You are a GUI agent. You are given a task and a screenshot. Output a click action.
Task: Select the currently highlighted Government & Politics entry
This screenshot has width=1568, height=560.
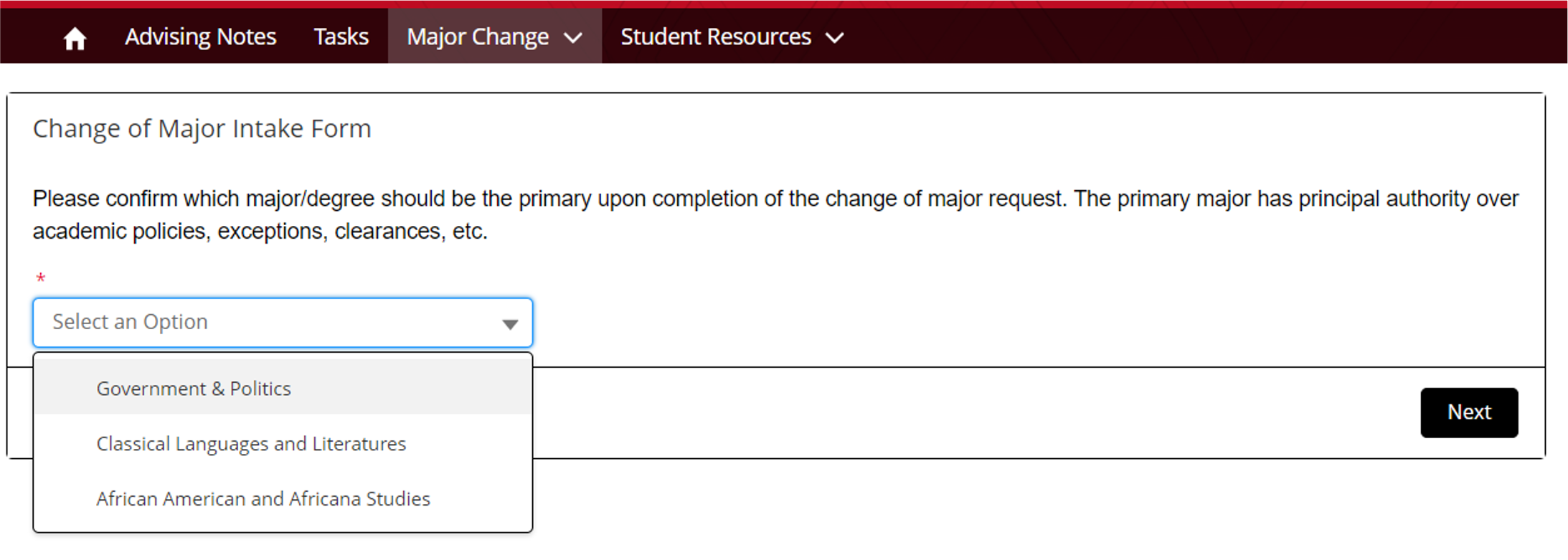(x=193, y=388)
